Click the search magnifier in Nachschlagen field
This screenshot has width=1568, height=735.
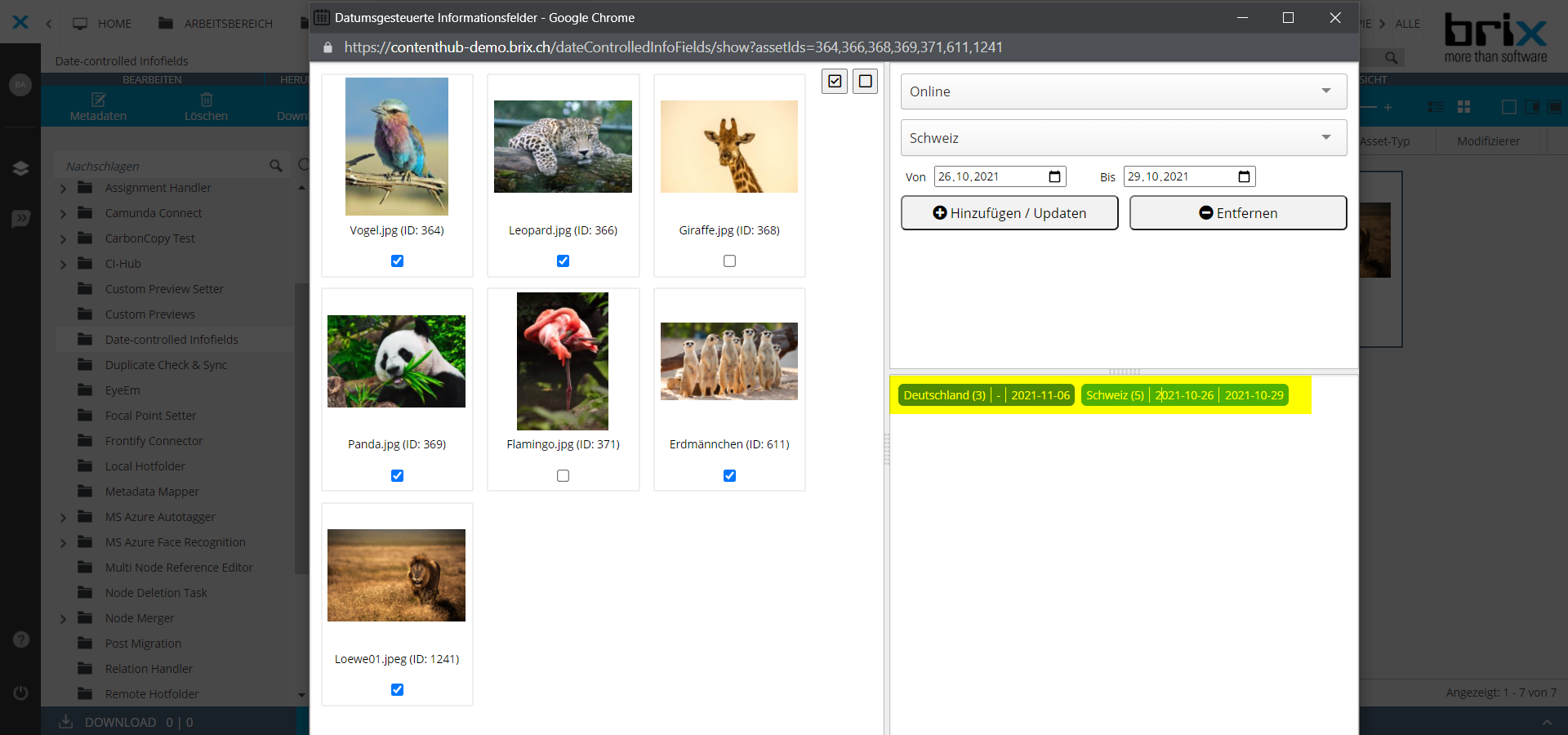click(276, 166)
